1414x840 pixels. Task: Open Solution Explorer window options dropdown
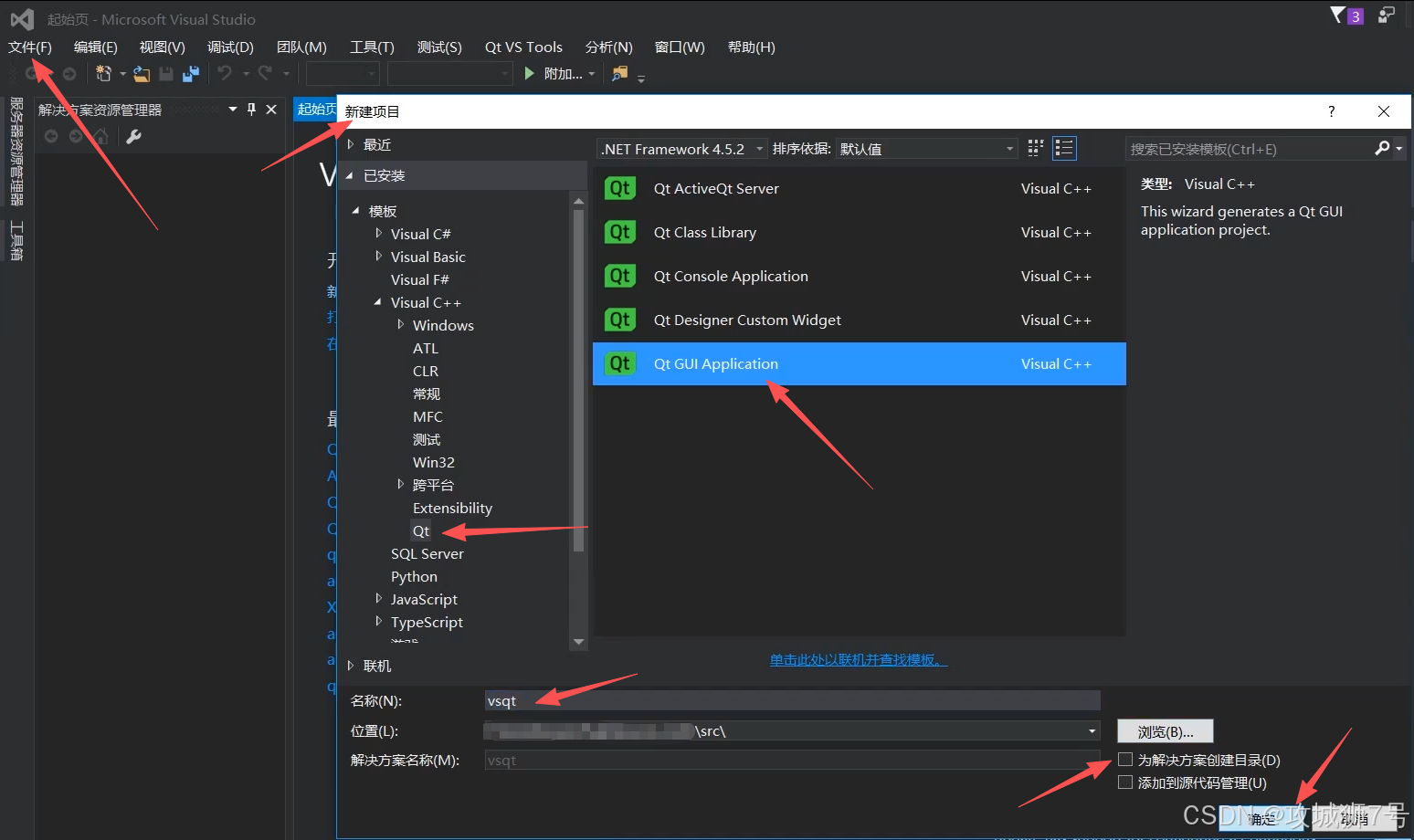[233, 110]
